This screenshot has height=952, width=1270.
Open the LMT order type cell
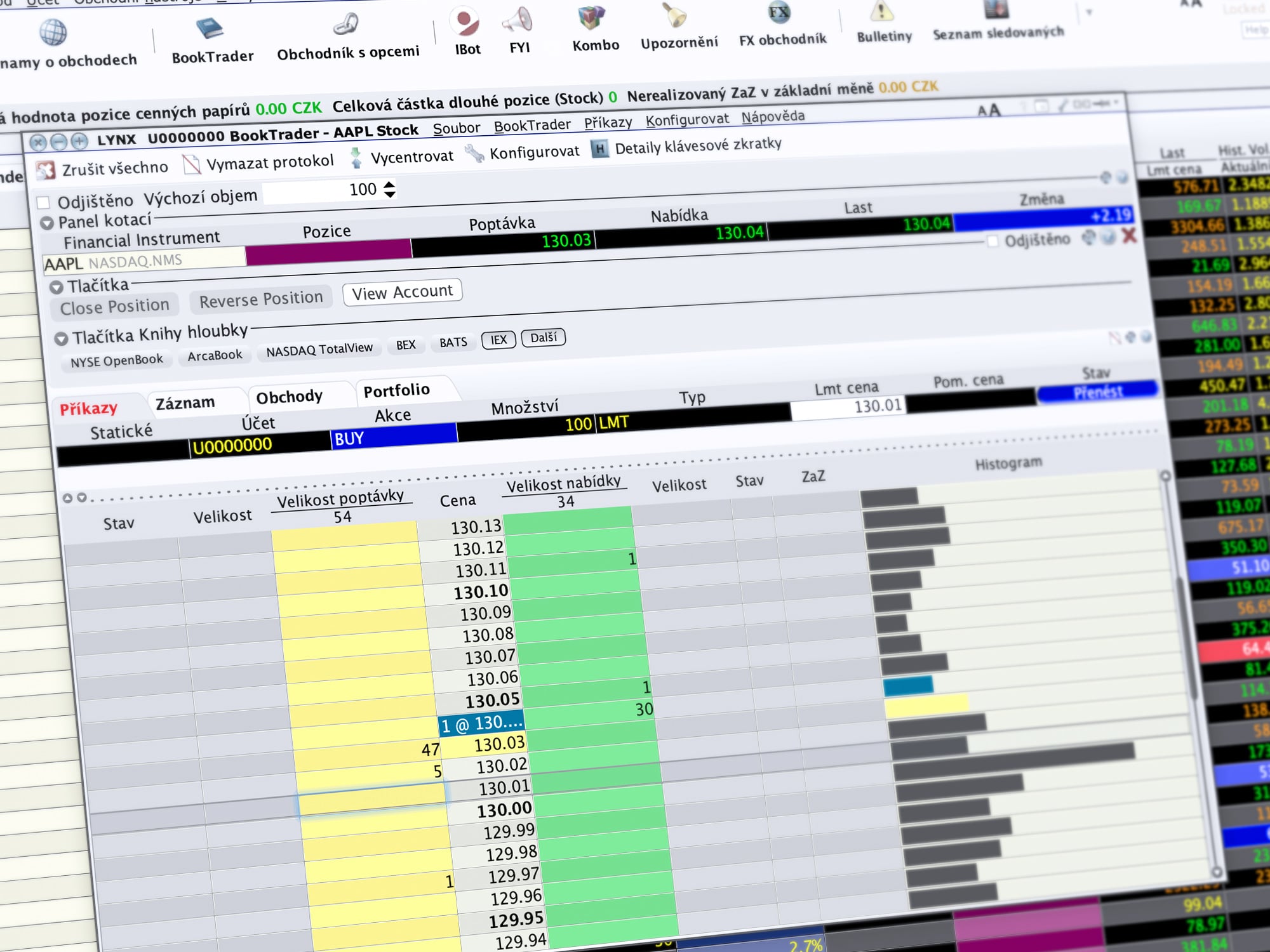click(x=693, y=418)
